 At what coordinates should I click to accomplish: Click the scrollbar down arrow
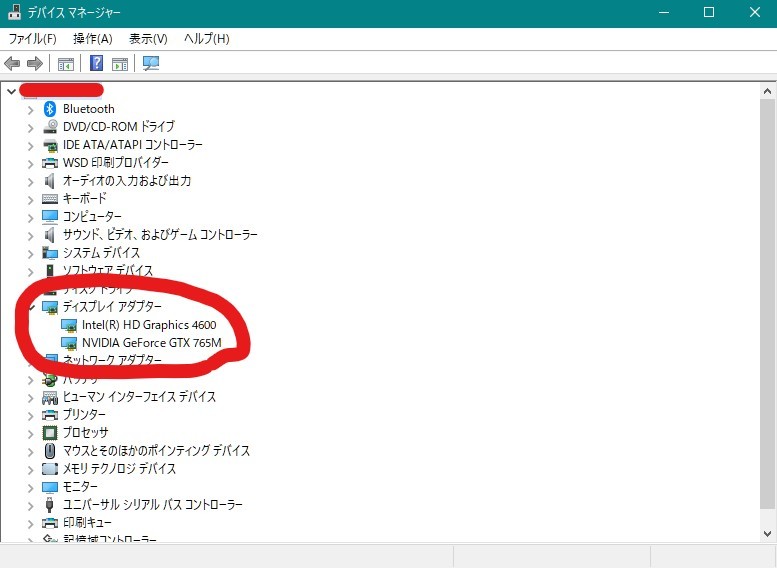(x=768, y=534)
